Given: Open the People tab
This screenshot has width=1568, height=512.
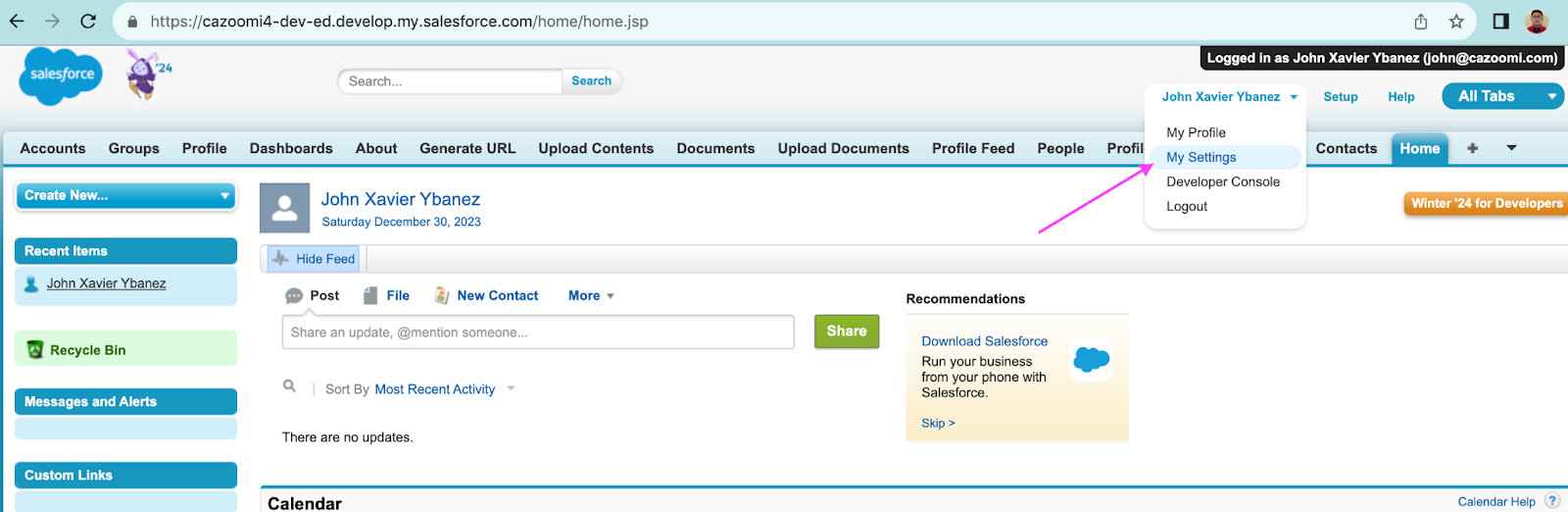Looking at the screenshot, I should pyautogui.click(x=1060, y=148).
